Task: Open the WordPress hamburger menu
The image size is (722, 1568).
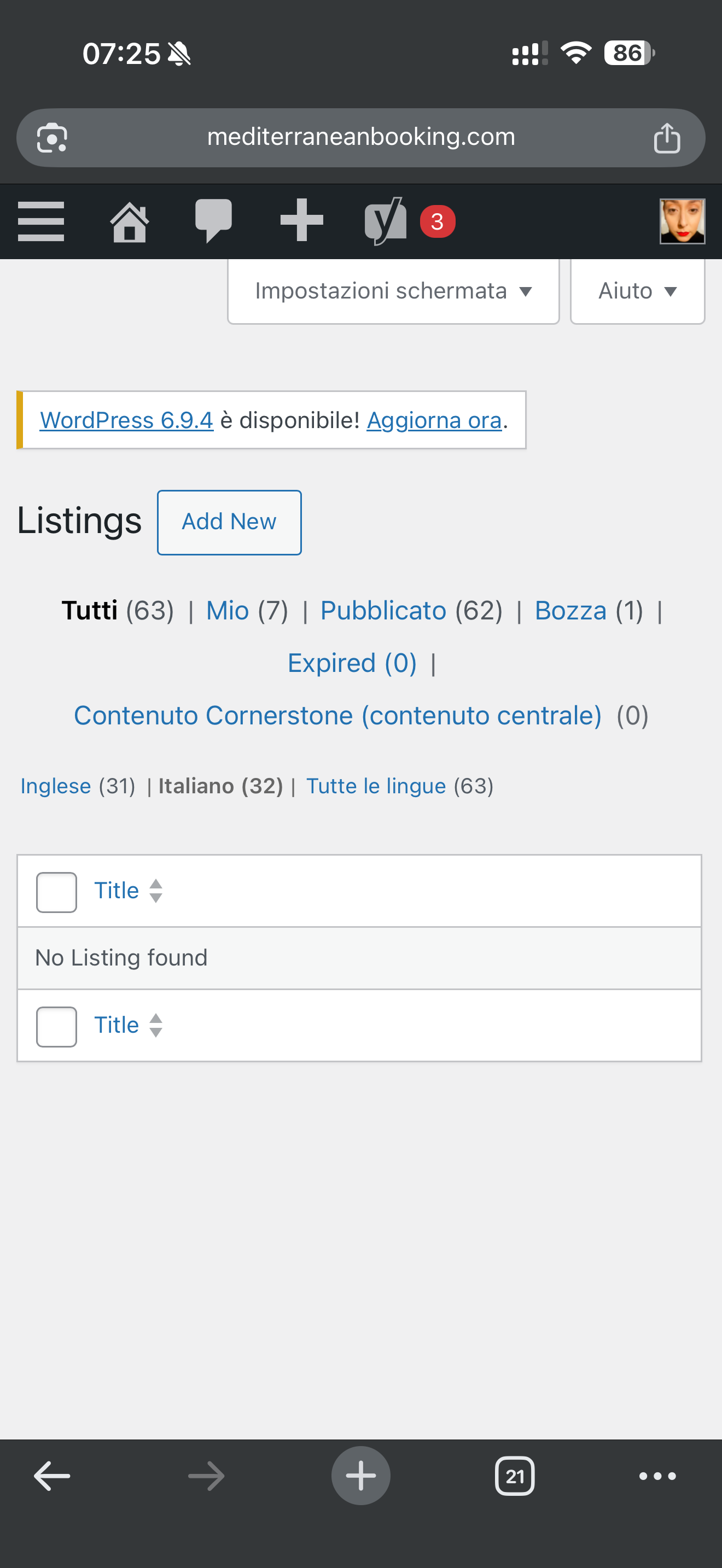Action: tap(41, 221)
